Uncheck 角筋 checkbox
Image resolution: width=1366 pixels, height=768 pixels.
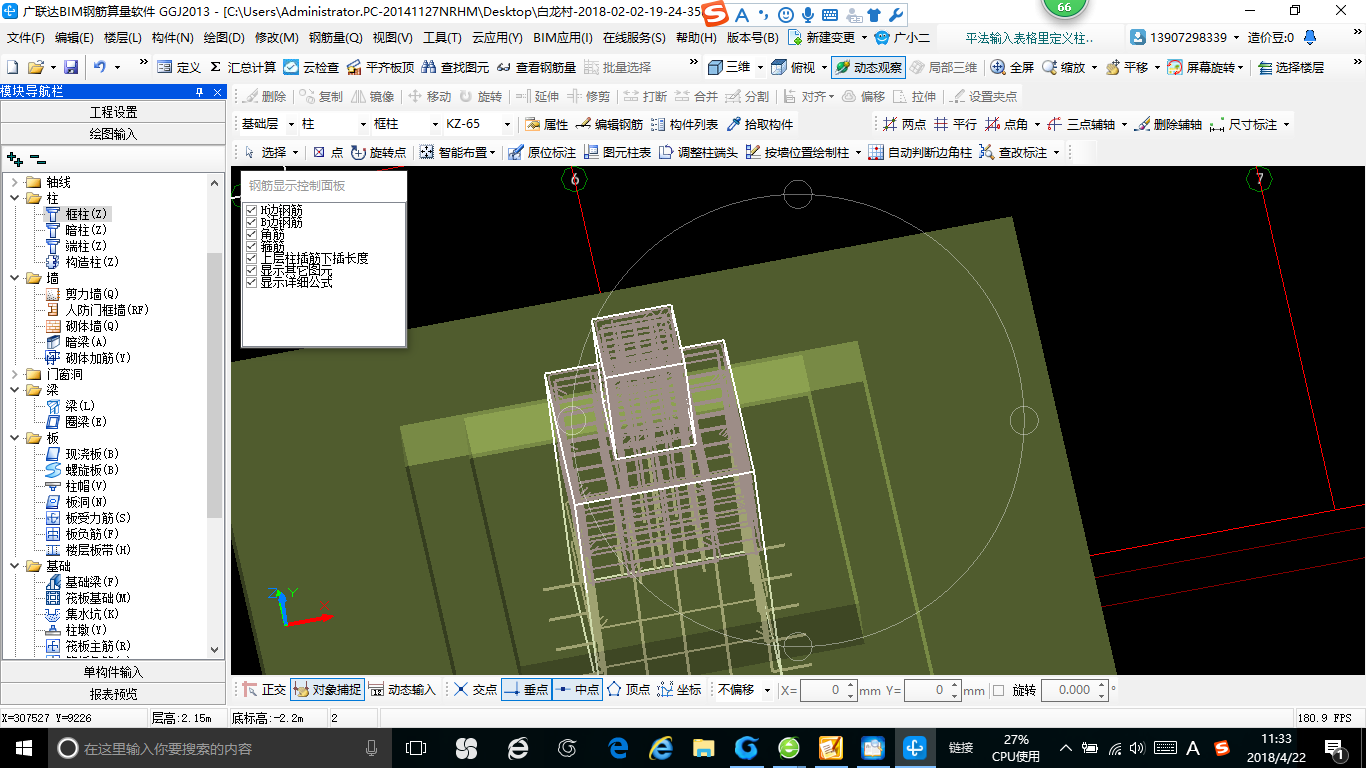tap(251, 235)
